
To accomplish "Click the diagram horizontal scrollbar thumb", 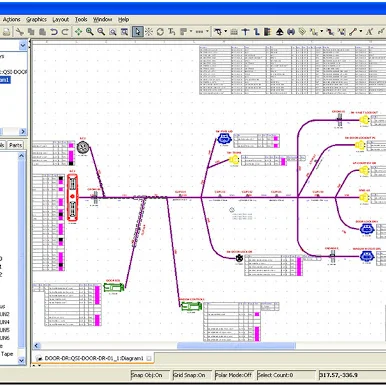I will point(236,346).
